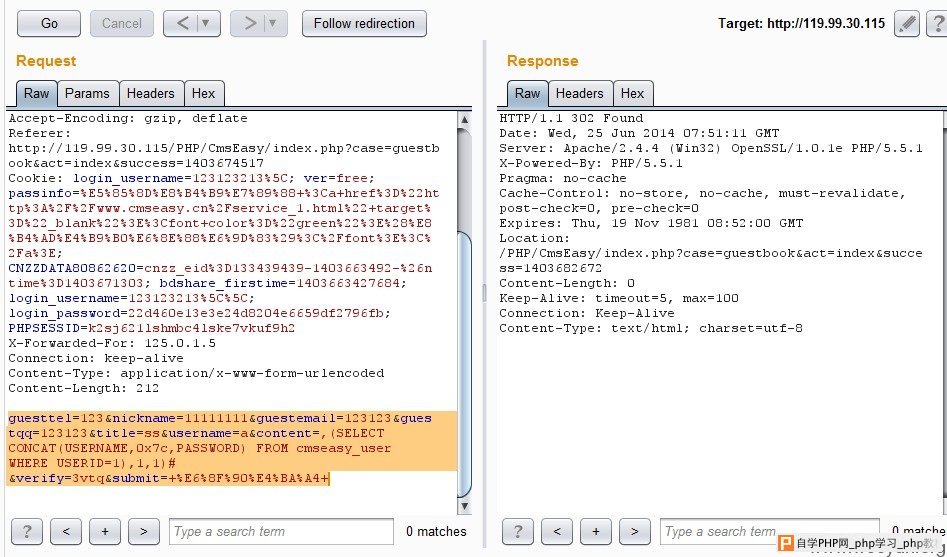Select the Response Raw tab
The width and height of the screenshot is (947, 557).
click(x=527, y=94)
